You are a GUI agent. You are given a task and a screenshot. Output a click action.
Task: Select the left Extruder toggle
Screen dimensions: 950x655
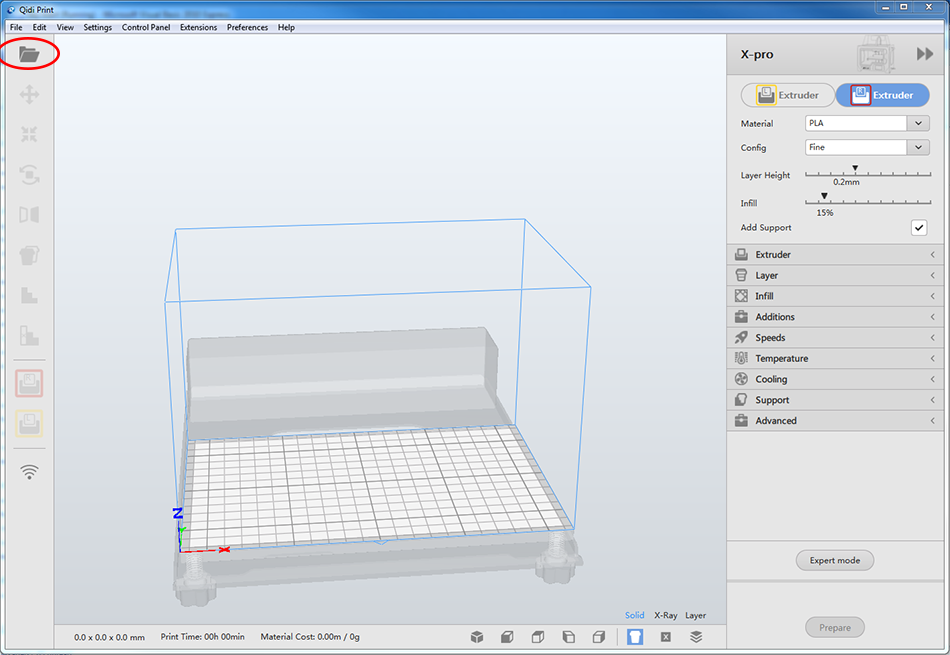click(x=787, y=95)
